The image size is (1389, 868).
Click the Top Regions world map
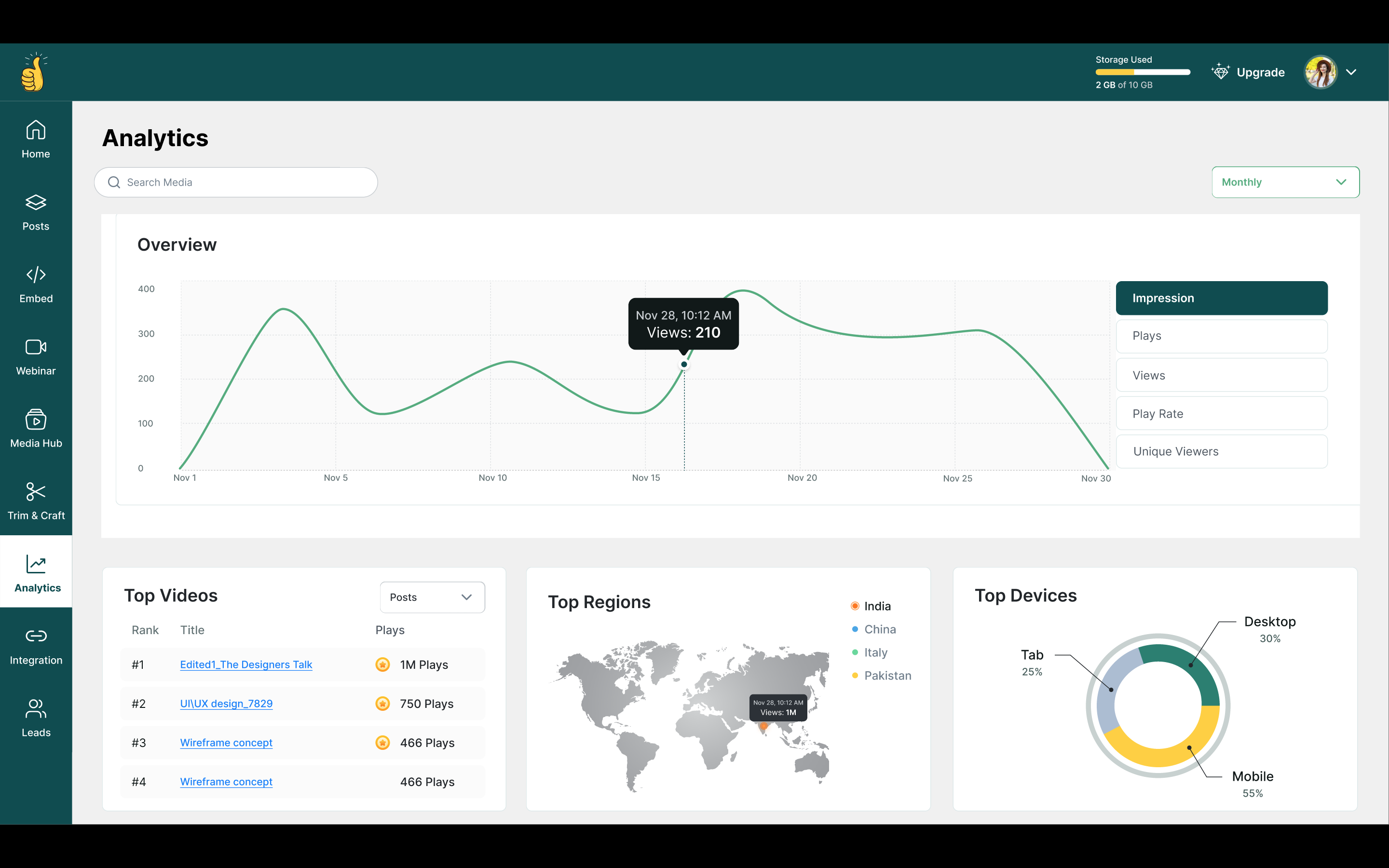689,717
